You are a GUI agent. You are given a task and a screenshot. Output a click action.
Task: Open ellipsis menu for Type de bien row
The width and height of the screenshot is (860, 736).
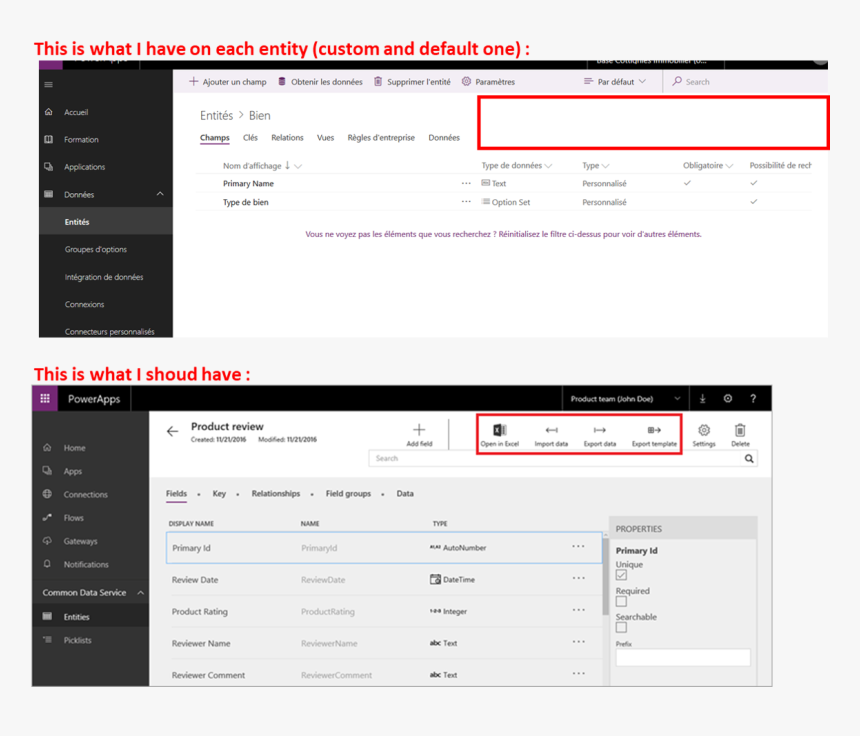(466, 202)
